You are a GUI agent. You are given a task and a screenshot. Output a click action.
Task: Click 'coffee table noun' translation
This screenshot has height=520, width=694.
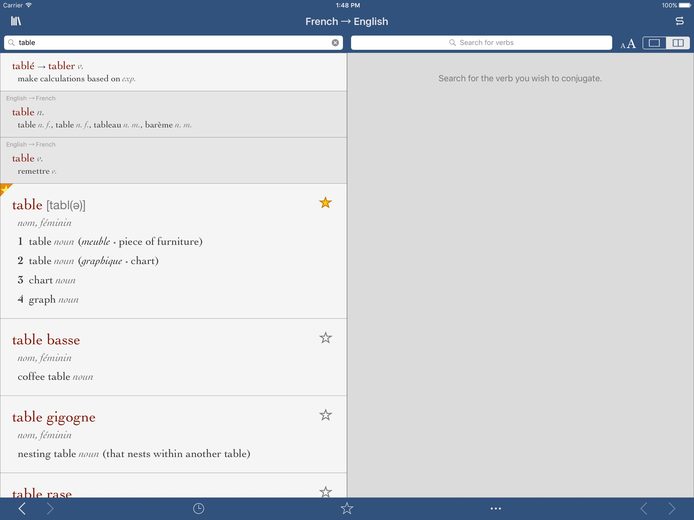click(55, 377)
